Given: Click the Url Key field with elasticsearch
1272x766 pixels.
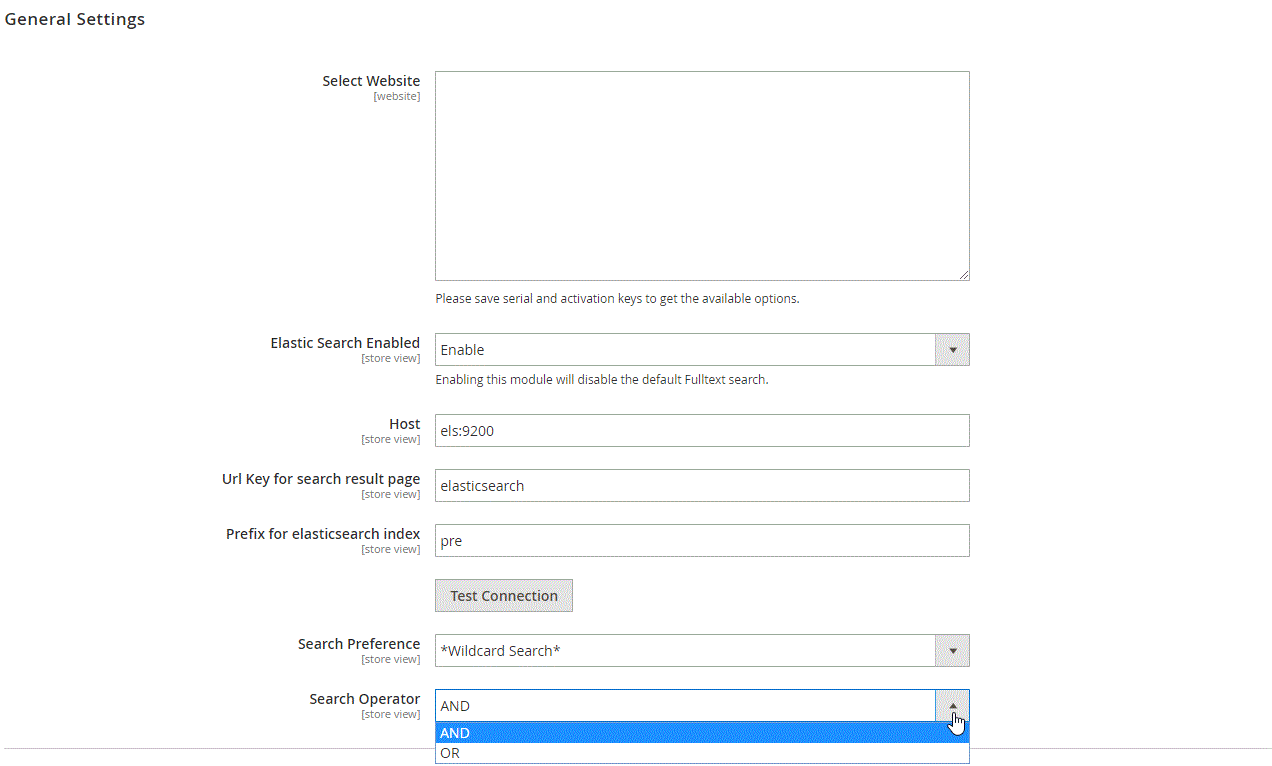Looking at the screenshot, I should tap(701, 486).
